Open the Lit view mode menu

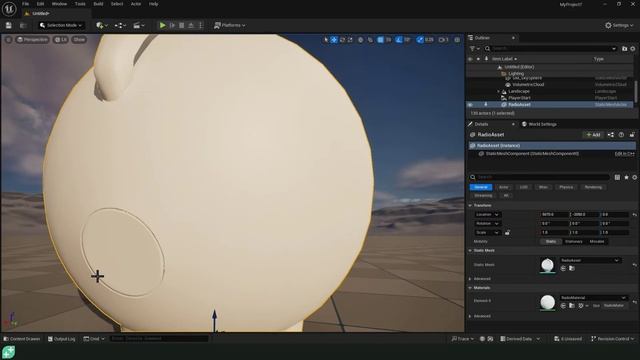coord(61,40)
